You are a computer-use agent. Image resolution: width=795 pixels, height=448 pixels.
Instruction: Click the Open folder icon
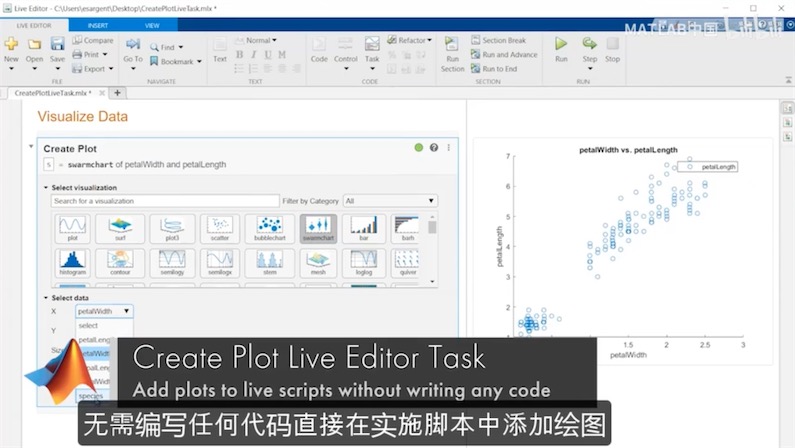tap(34, 45)
